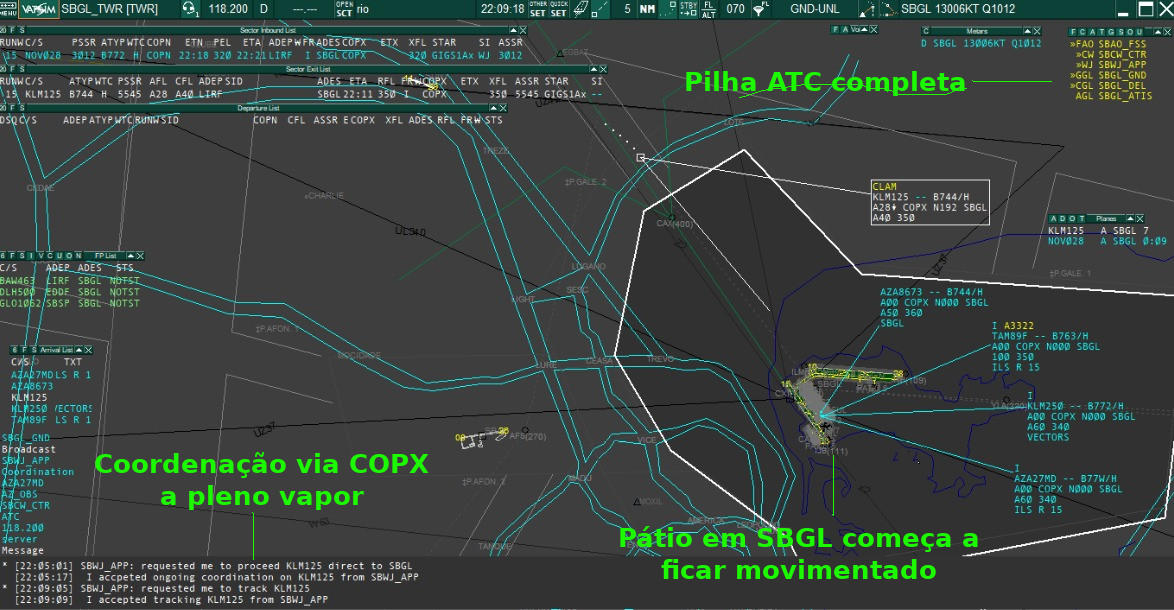The height and width of the screenshot is (610, 1174).
Task: Change the GND-UNL altitude filter range
Action: (815, 9)
